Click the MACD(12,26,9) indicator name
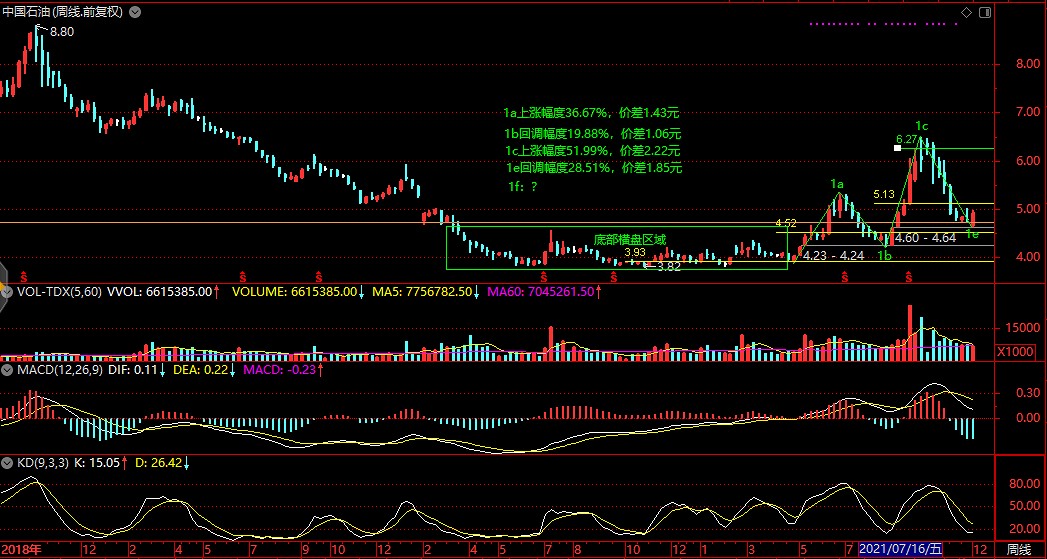Viewport: 1047px width, 559px height. (60, 369)
